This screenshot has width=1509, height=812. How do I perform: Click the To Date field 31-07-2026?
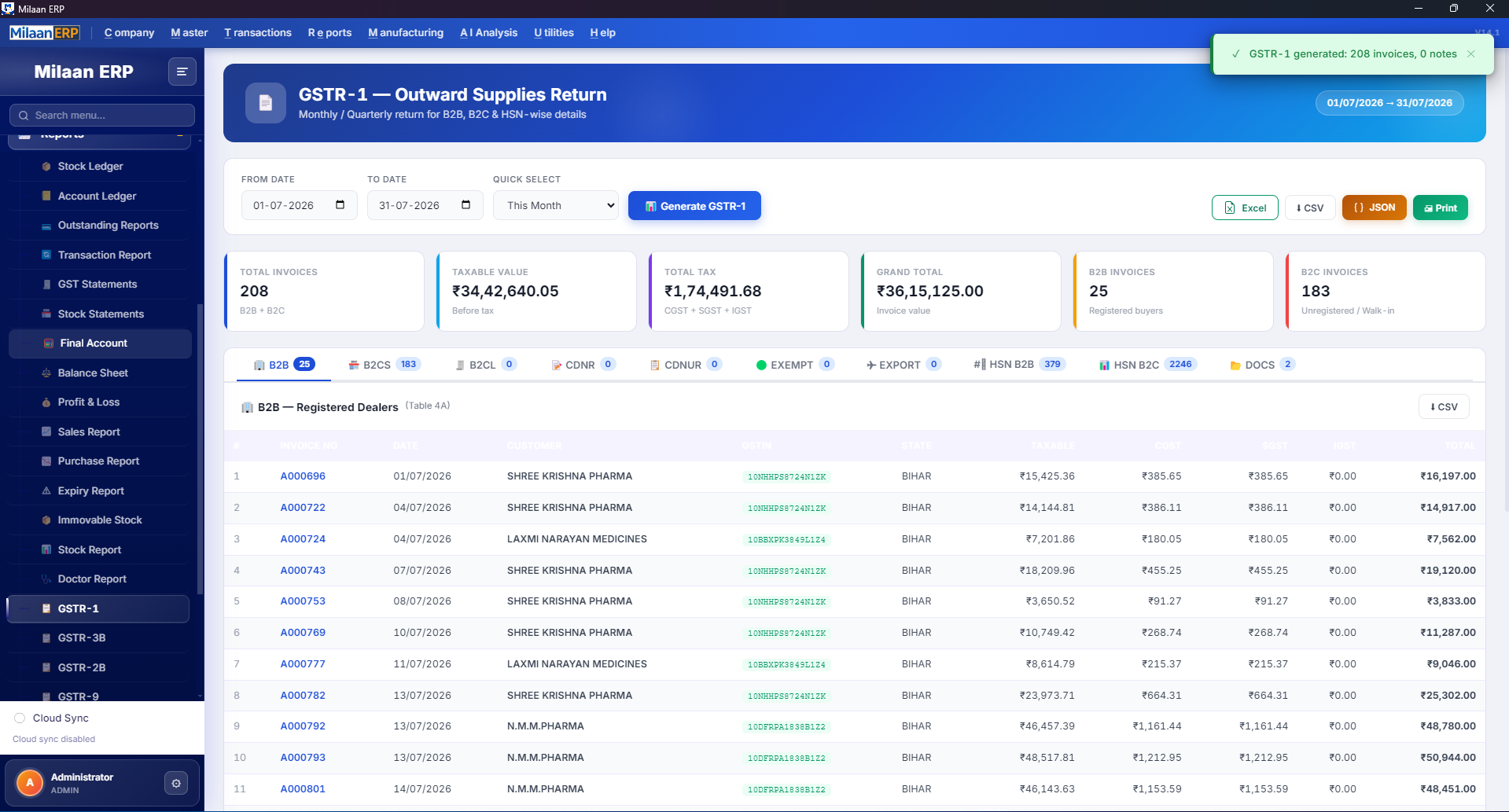pyautogui.click(x=425, y=205)
